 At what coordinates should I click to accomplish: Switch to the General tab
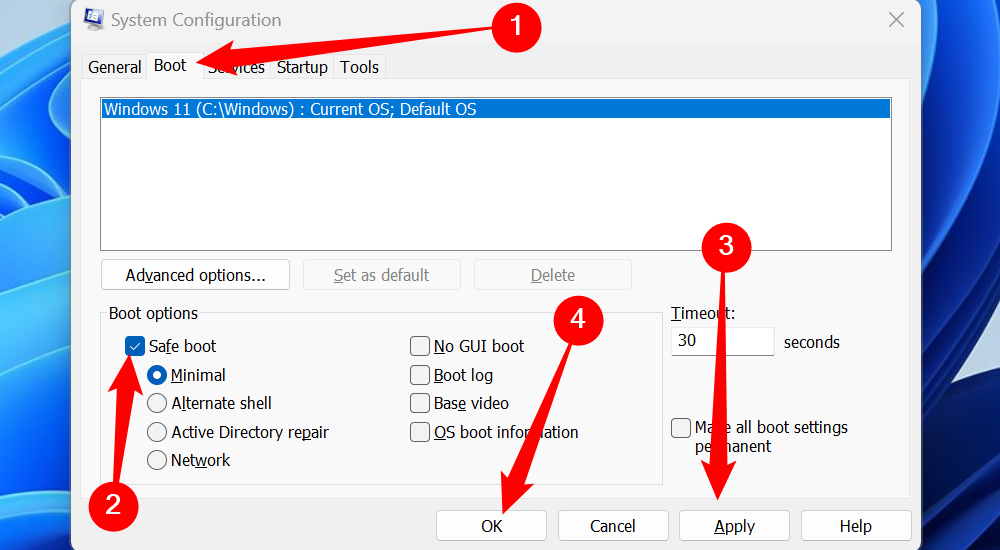click(x=115, y=67)
